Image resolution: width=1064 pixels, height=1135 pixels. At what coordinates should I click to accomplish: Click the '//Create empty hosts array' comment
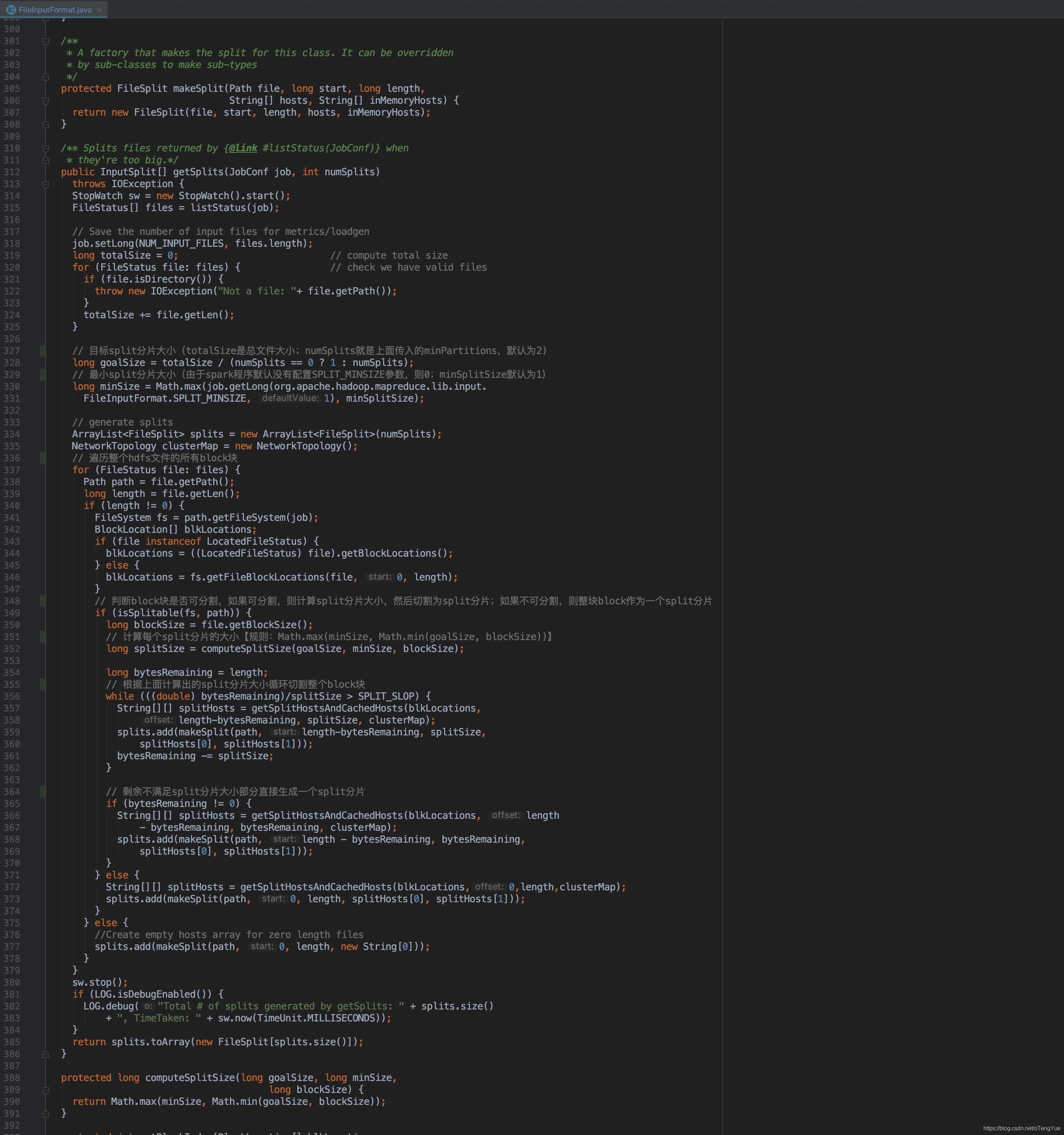(x=229, y=934)
